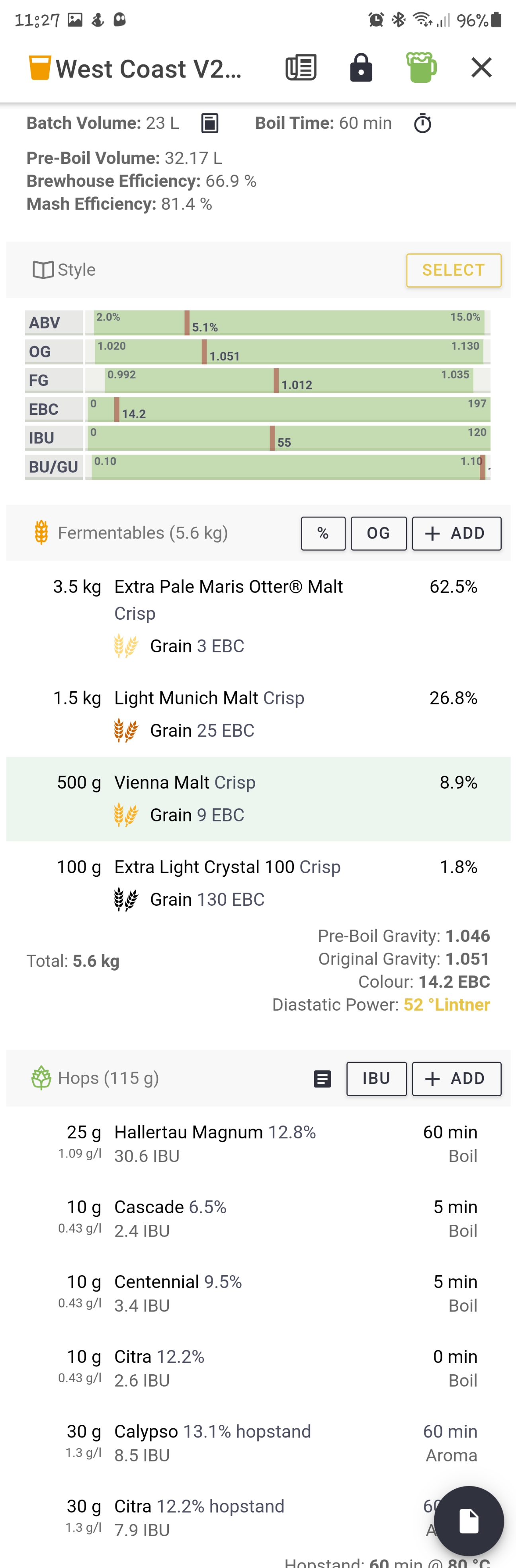Screen dimensions: 516x1568
Task: Tap the floating document action button
Action: click(469, 1521)
